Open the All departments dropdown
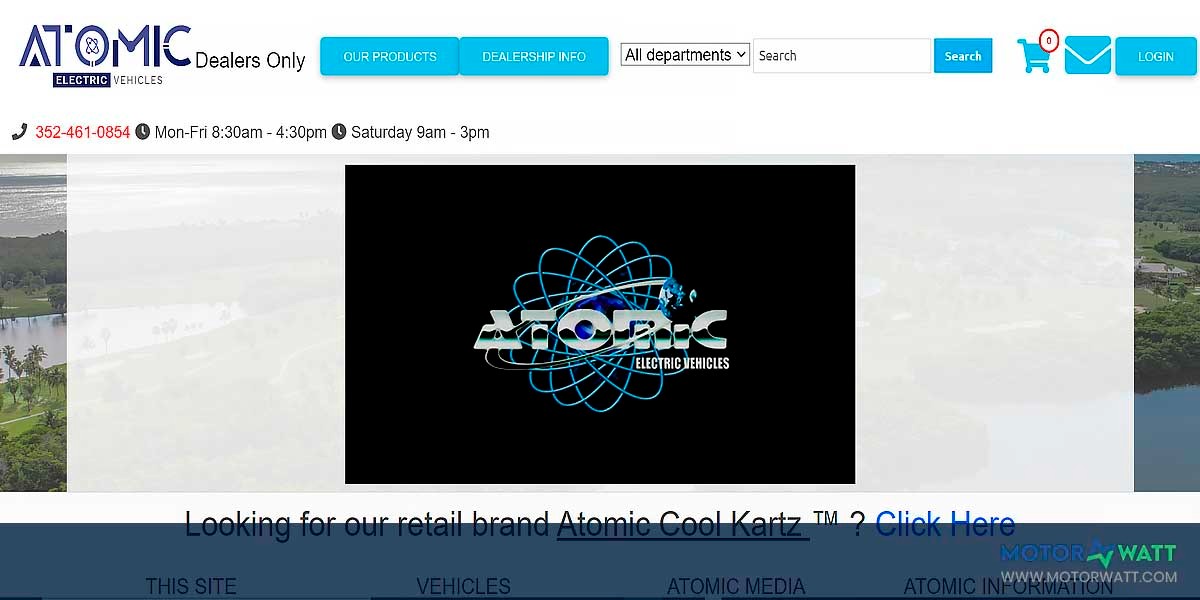The image size is (1200, 600). coord(684,54)
